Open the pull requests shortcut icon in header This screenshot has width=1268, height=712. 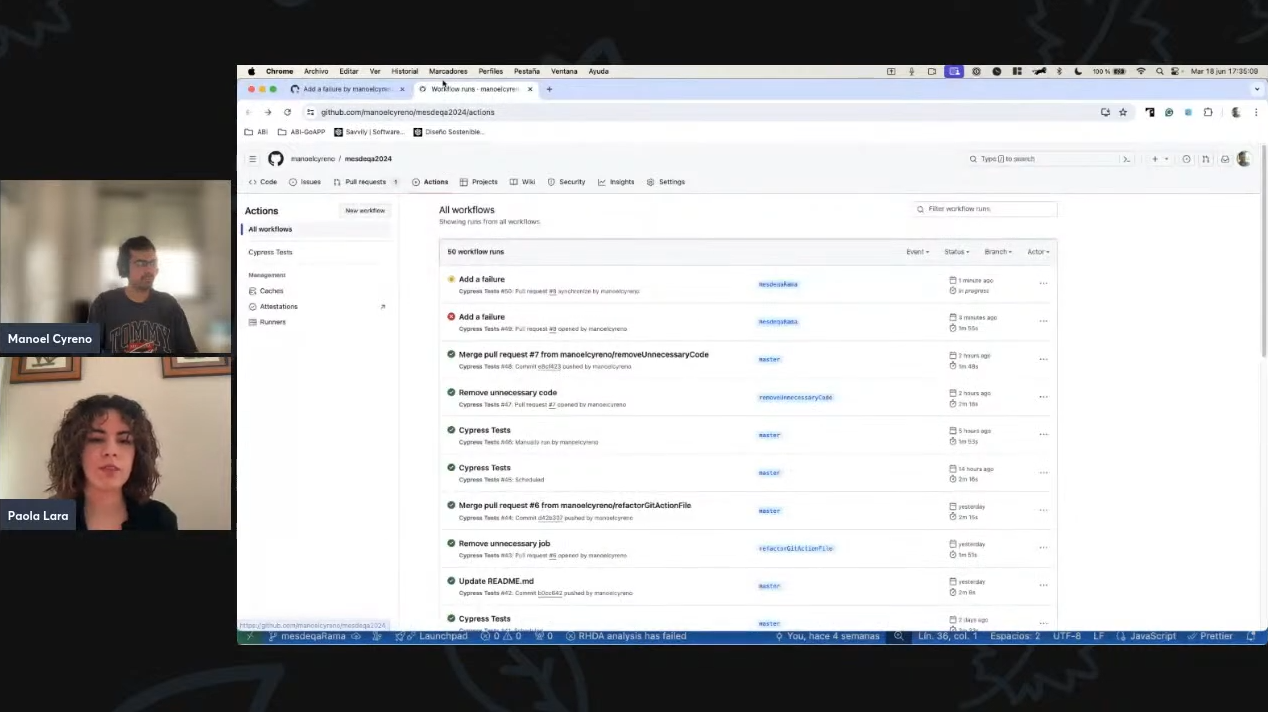pyautogui.click(x=1205, y=159)
